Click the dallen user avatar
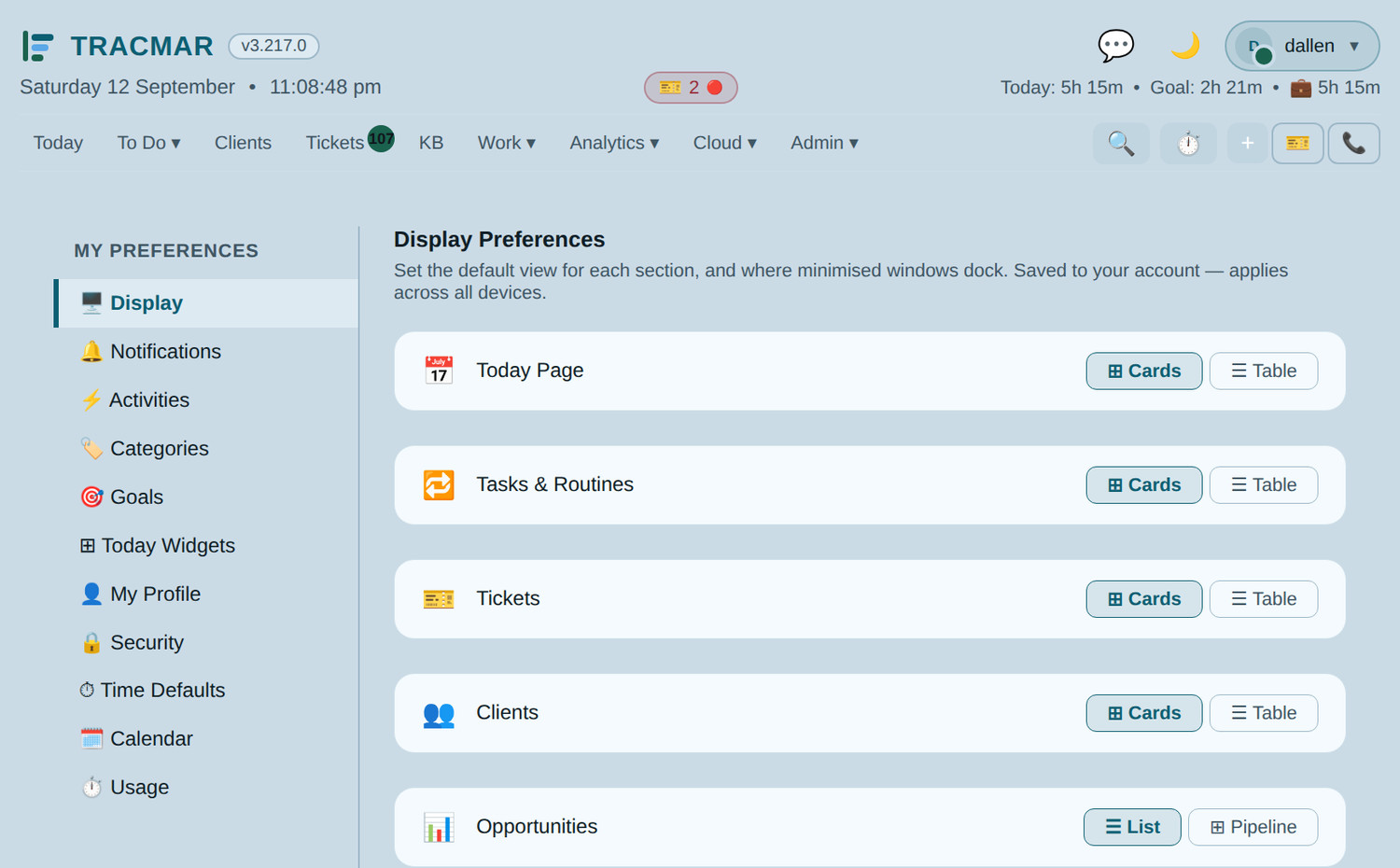The height and width of the screenshot is (868, 1400). tap(1253, 46)
